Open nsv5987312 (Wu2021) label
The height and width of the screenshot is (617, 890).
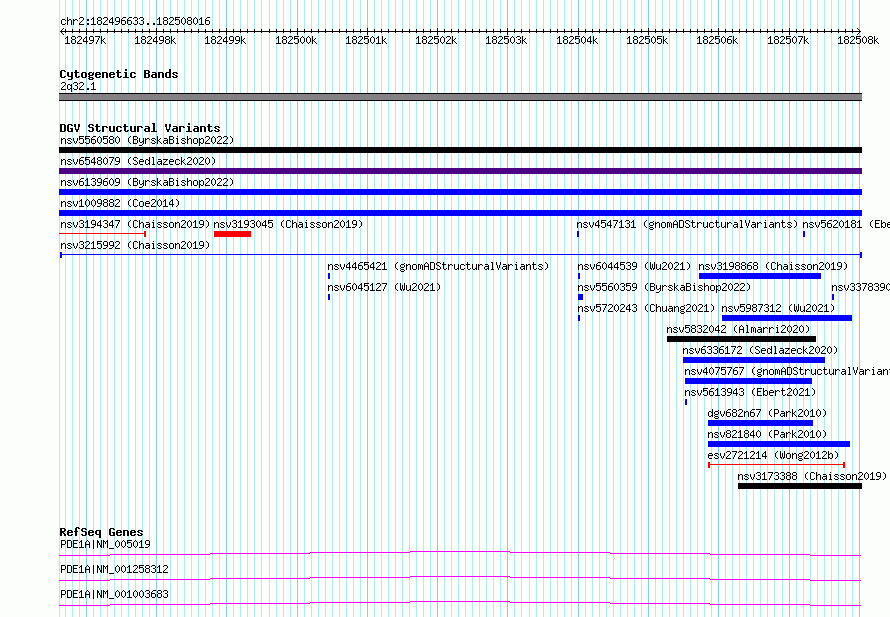click(778, 308)
